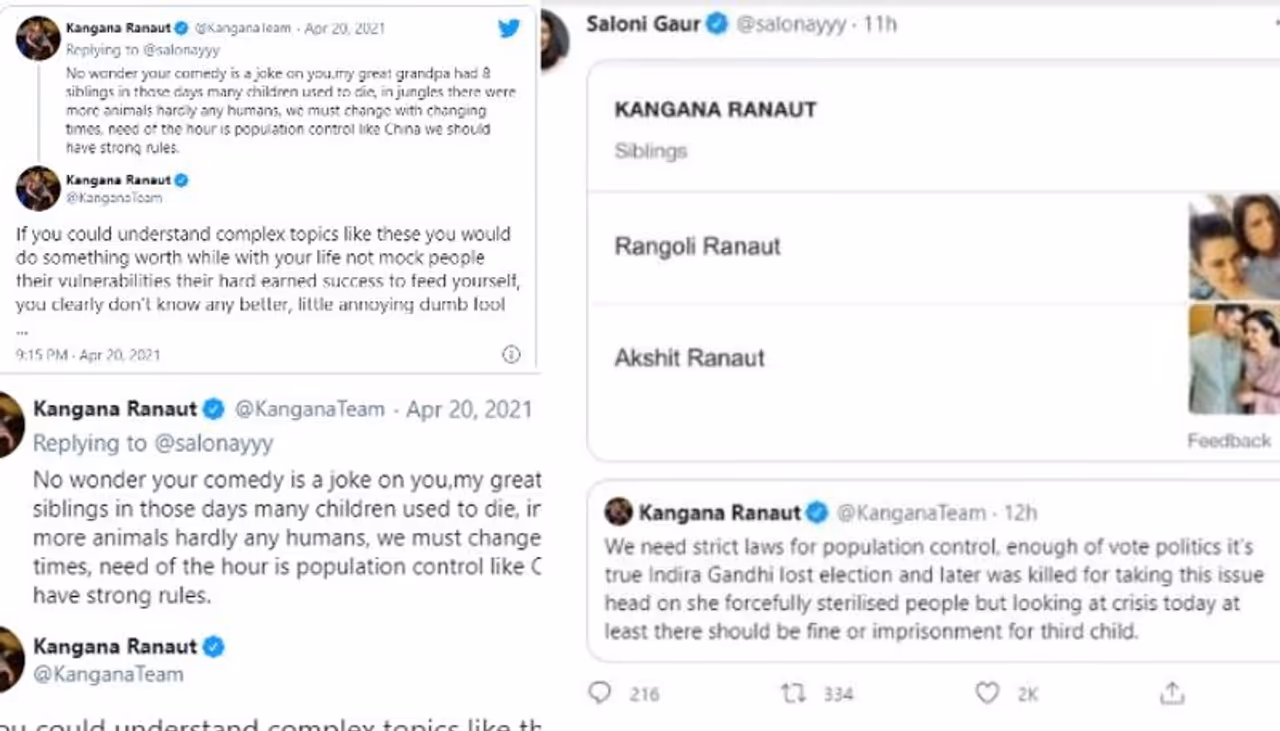This screenshot has width=1280, height=731.
Task: Click the retweet icon showing 334
Action: click(x=793, y=692)
